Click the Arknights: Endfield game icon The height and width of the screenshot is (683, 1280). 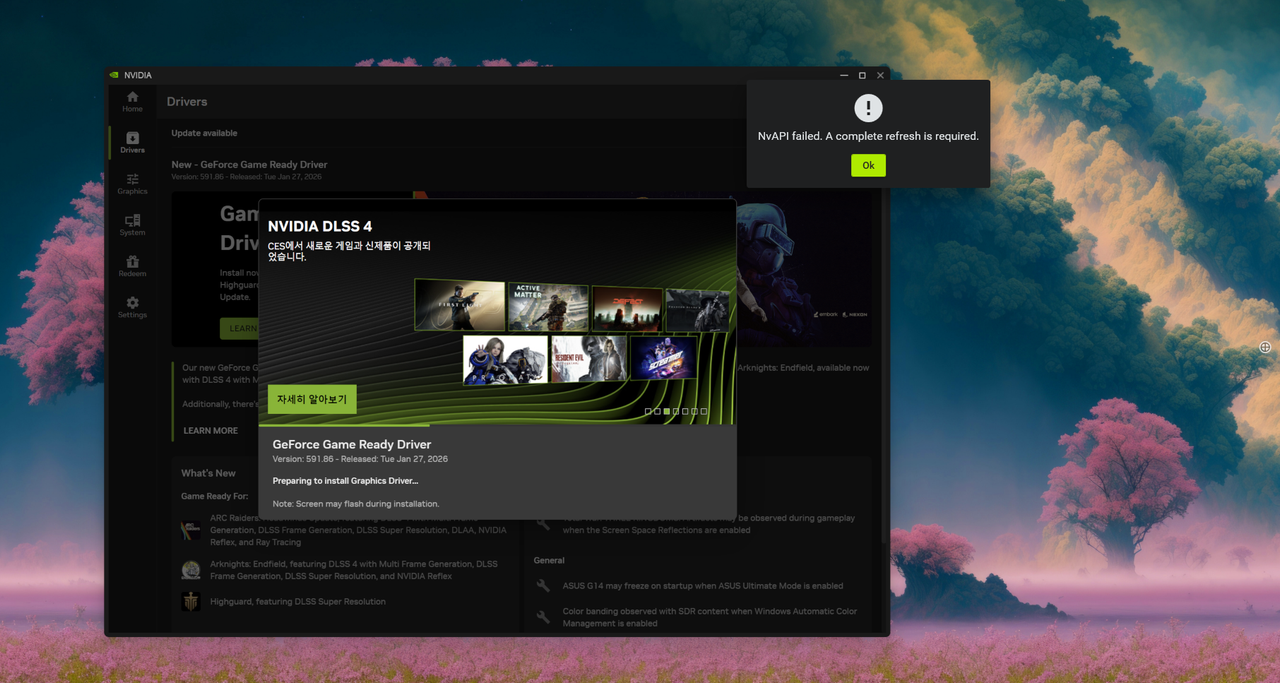(191, 570)
